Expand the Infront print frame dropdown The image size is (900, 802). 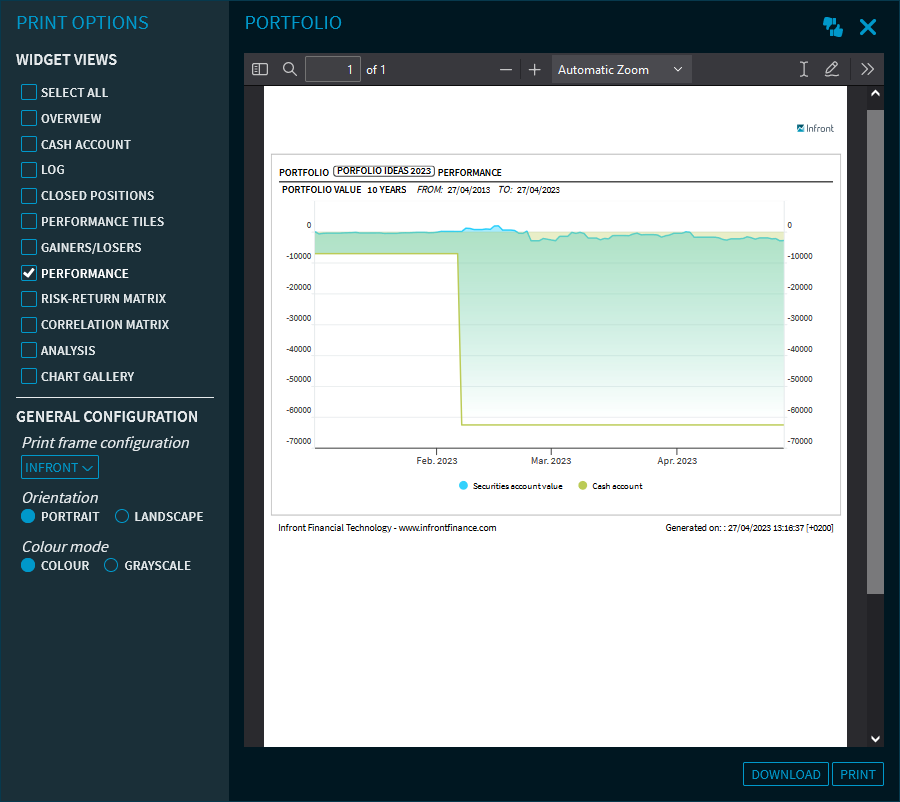(x=60, y=467)
